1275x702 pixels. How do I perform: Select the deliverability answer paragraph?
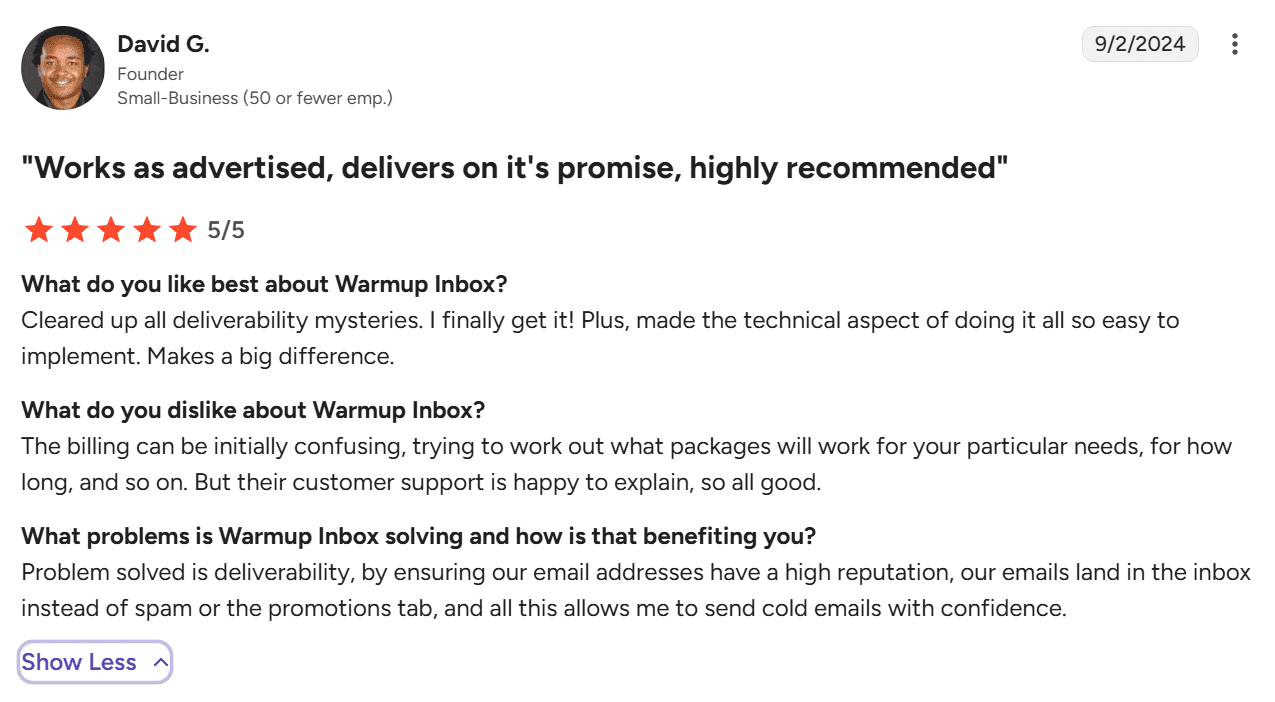630,586
